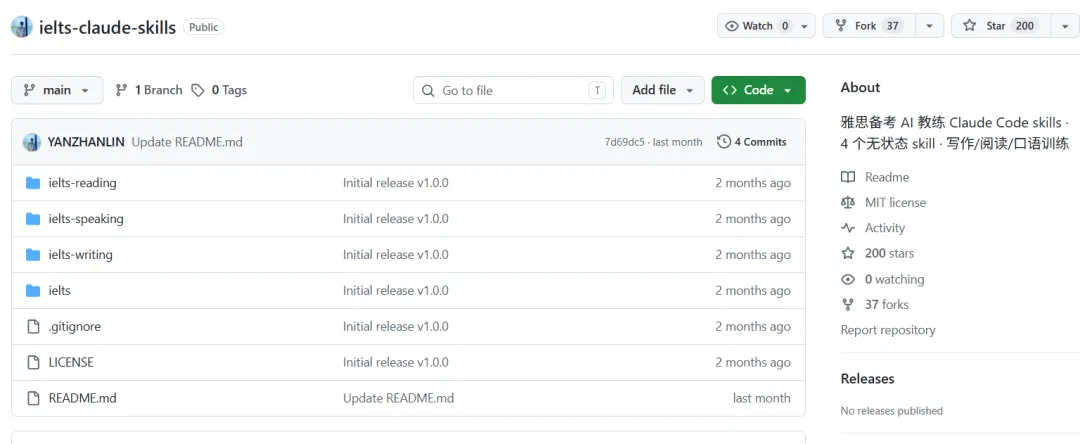Open the Watch notifications dropdown

tap(766, 25)
